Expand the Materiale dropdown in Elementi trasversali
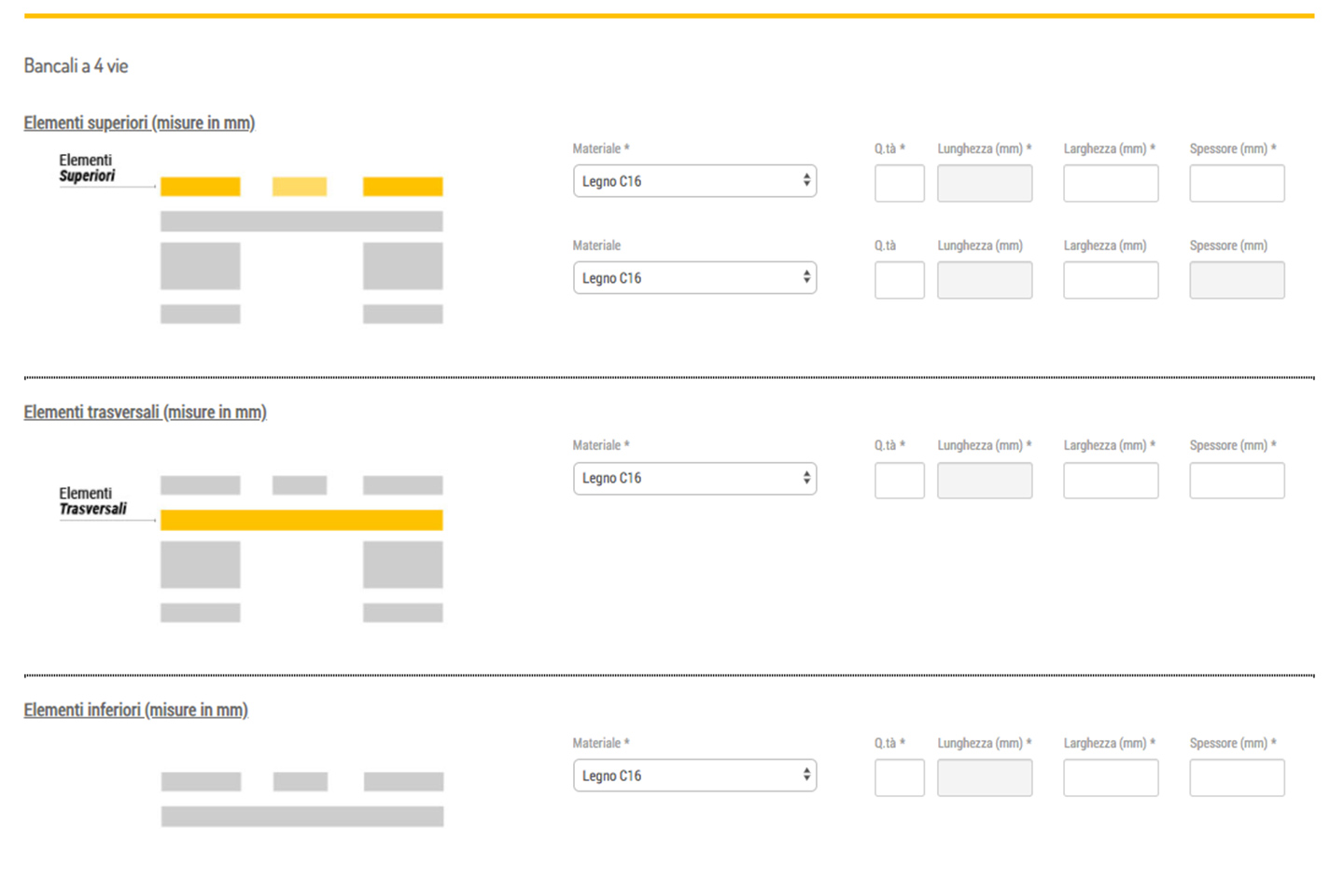Screen dimensions: 1344x896 (694, 478)
